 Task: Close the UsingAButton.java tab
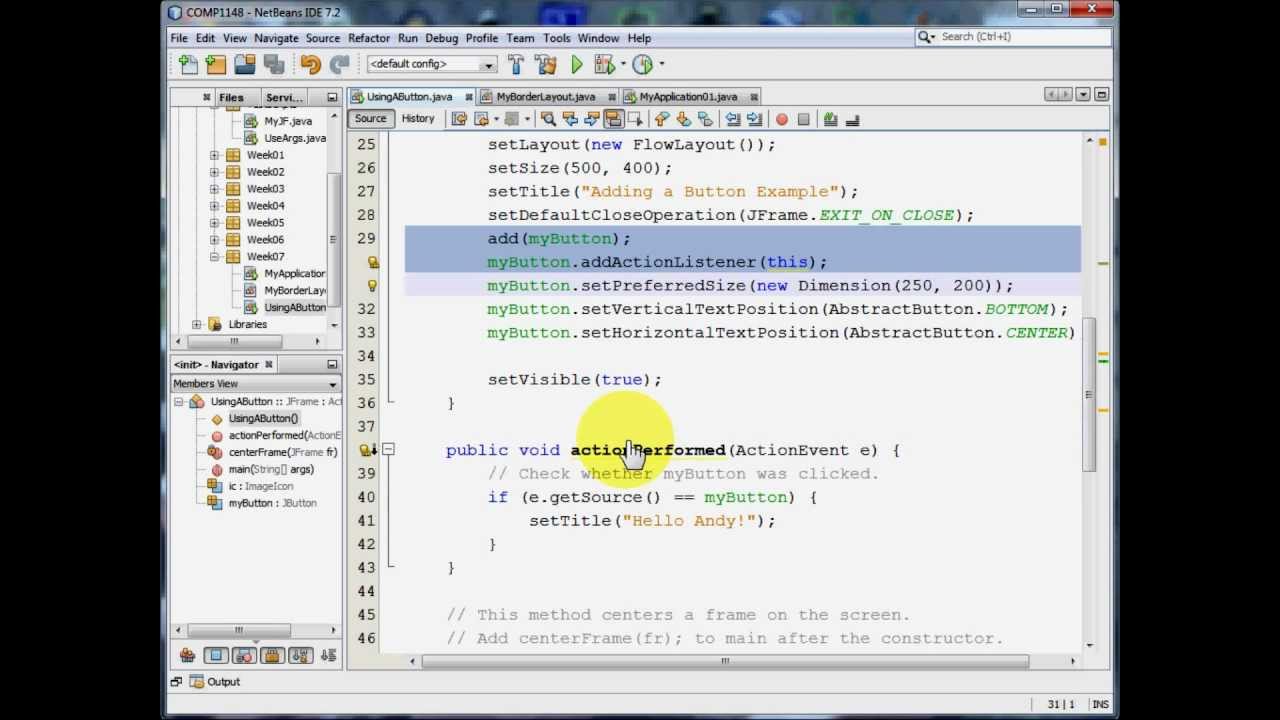468,97
